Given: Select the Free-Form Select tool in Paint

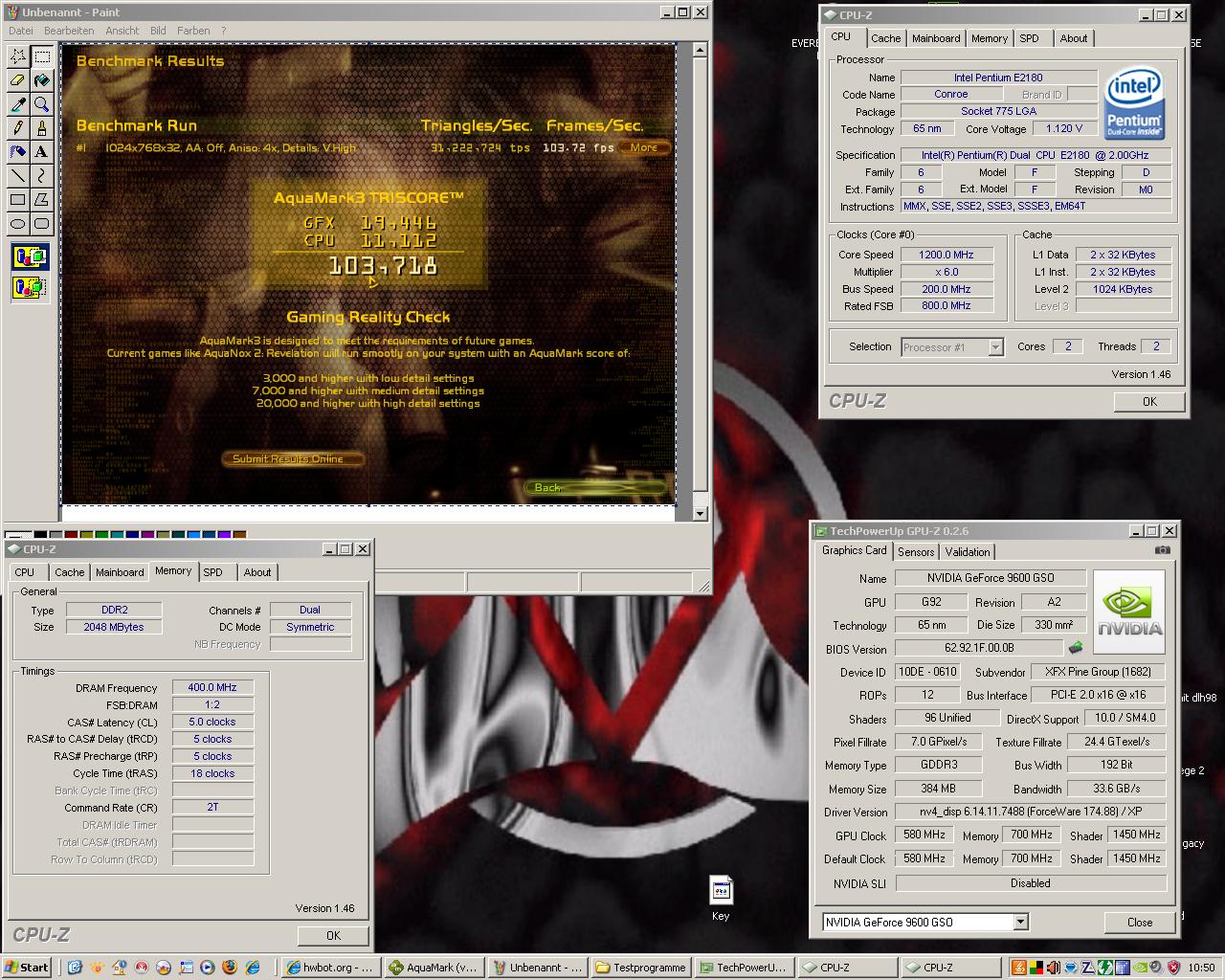Looking at the screenshot, I should pyautogui.click(x=17, y=56).
